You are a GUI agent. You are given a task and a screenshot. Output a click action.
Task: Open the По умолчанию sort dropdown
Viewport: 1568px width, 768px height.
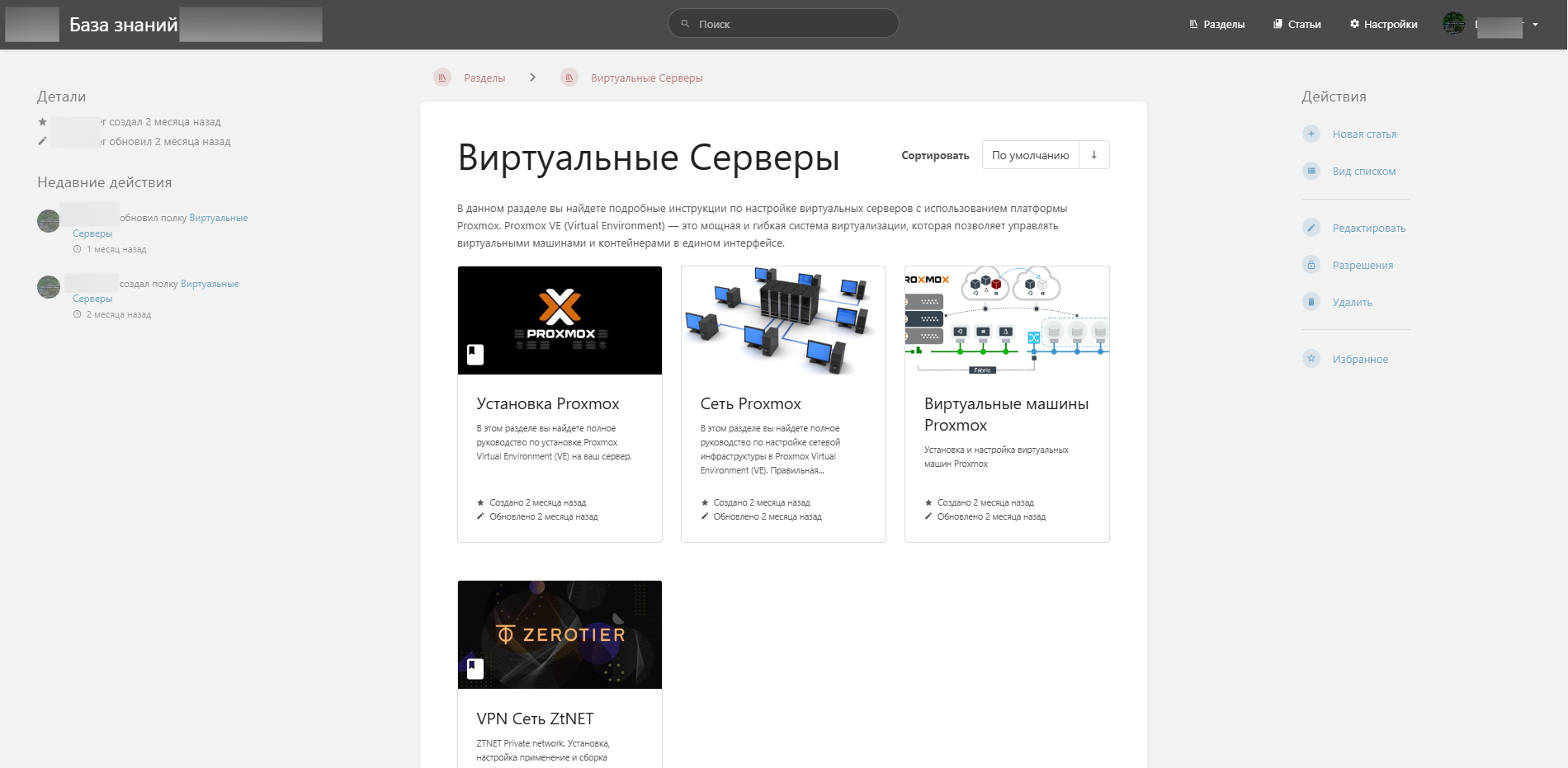click(1030, 155)
